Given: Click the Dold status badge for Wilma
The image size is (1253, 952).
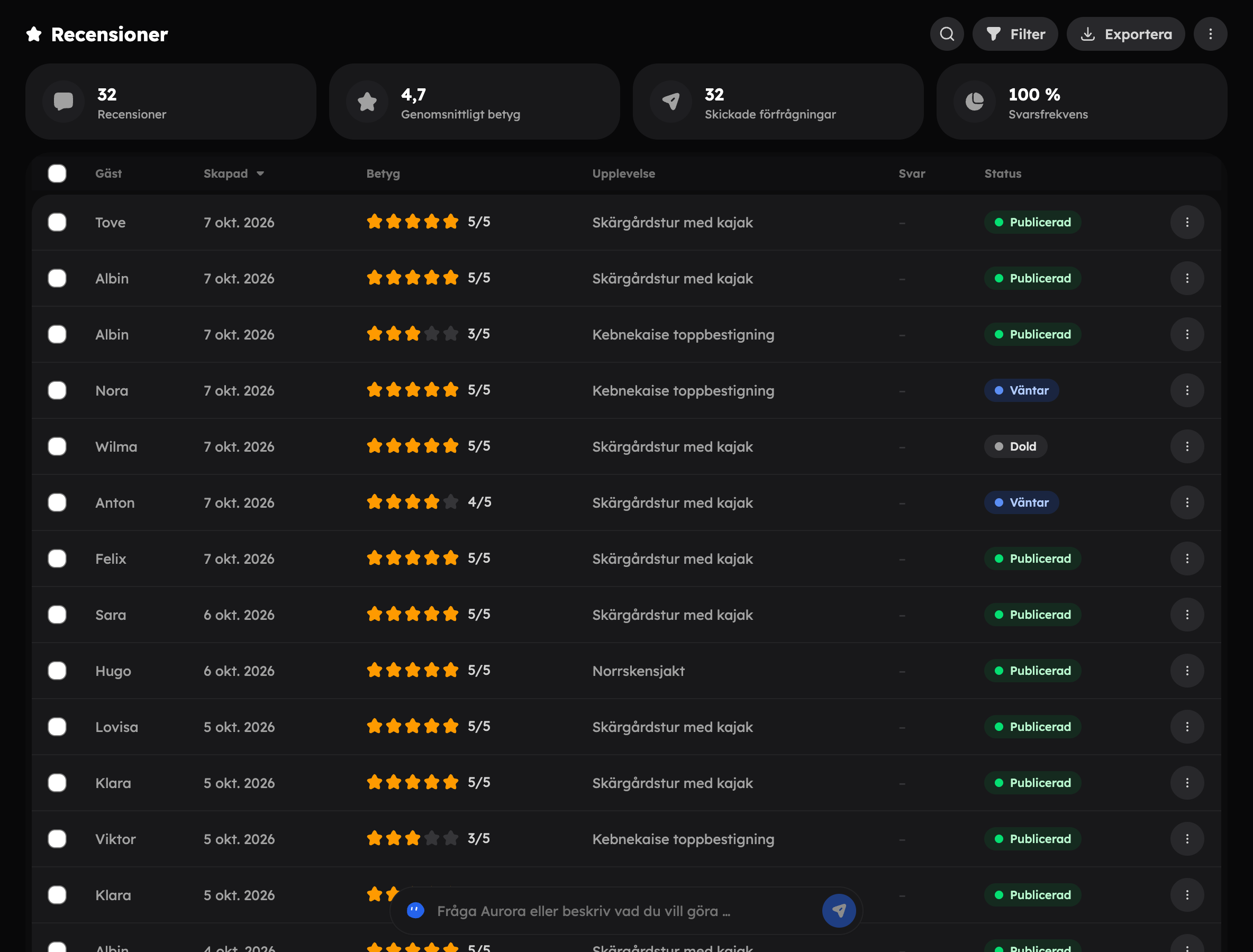Looking at the screenshot, I should point(1015,446).
